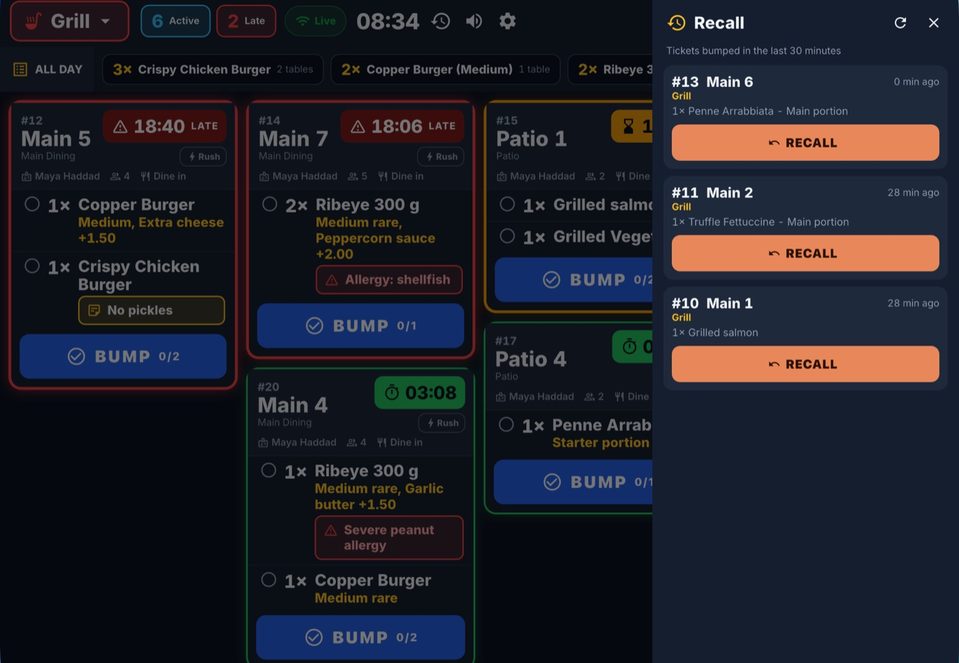Screen dimensions: 959x663
Task: Bump the Patio 4 ticket
Action: point(573,482)
